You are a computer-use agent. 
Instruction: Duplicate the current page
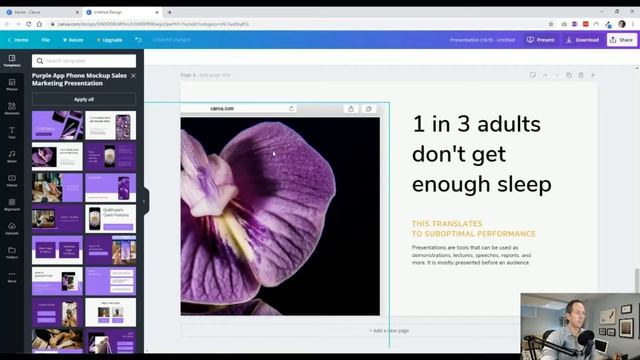pos(569,75)
